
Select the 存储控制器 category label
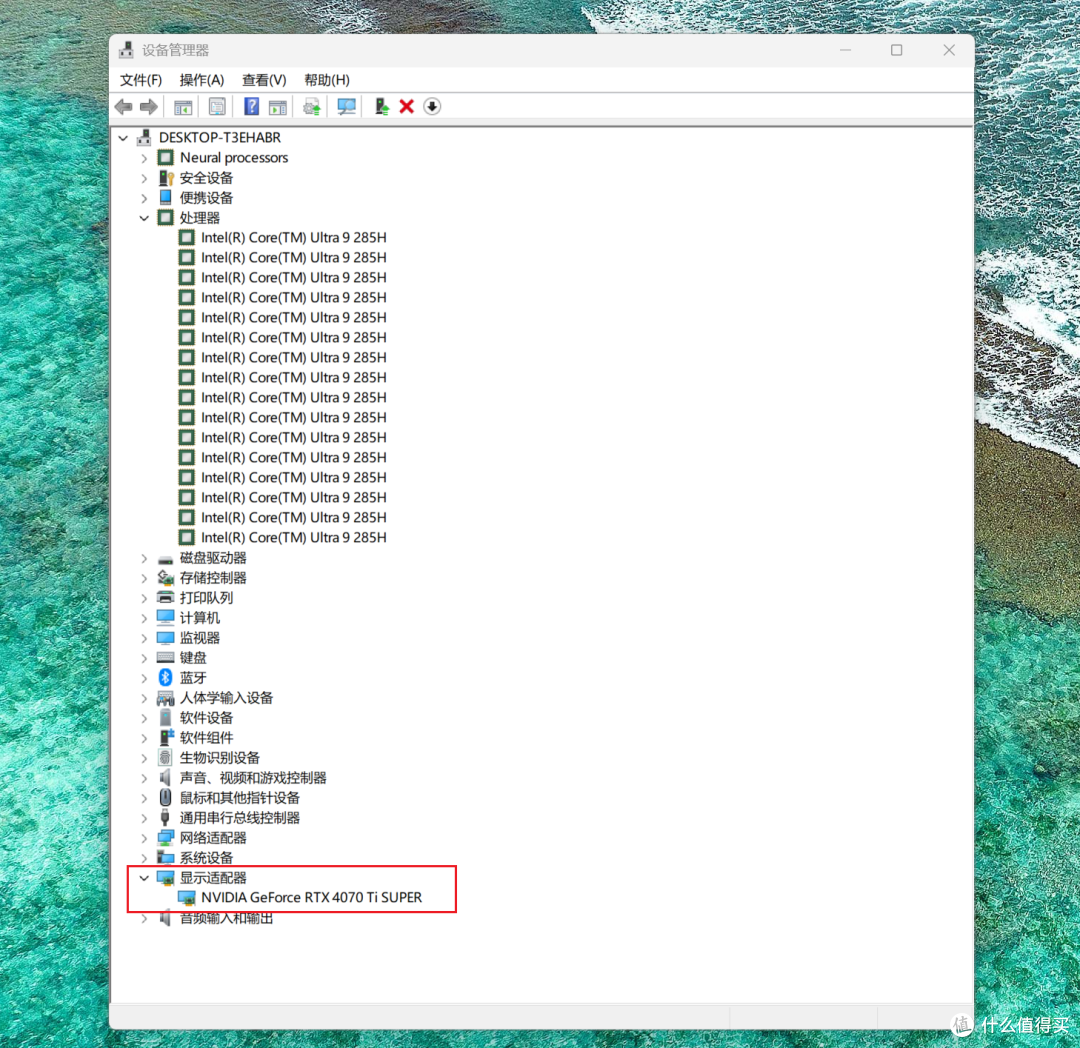(x=213, y=578)
